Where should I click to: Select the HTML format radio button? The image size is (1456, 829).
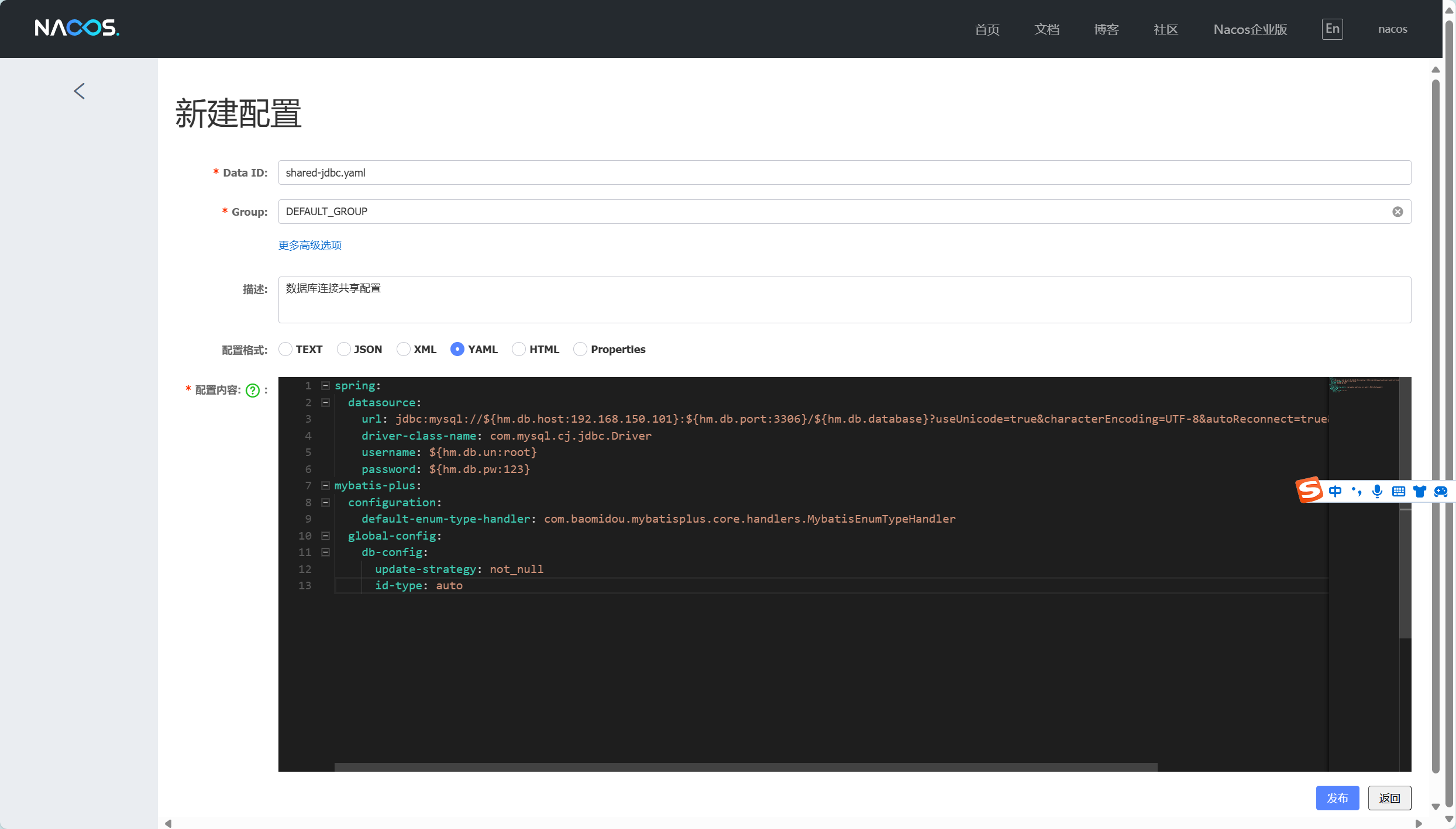pyautogui.click(x=519, y=349)
